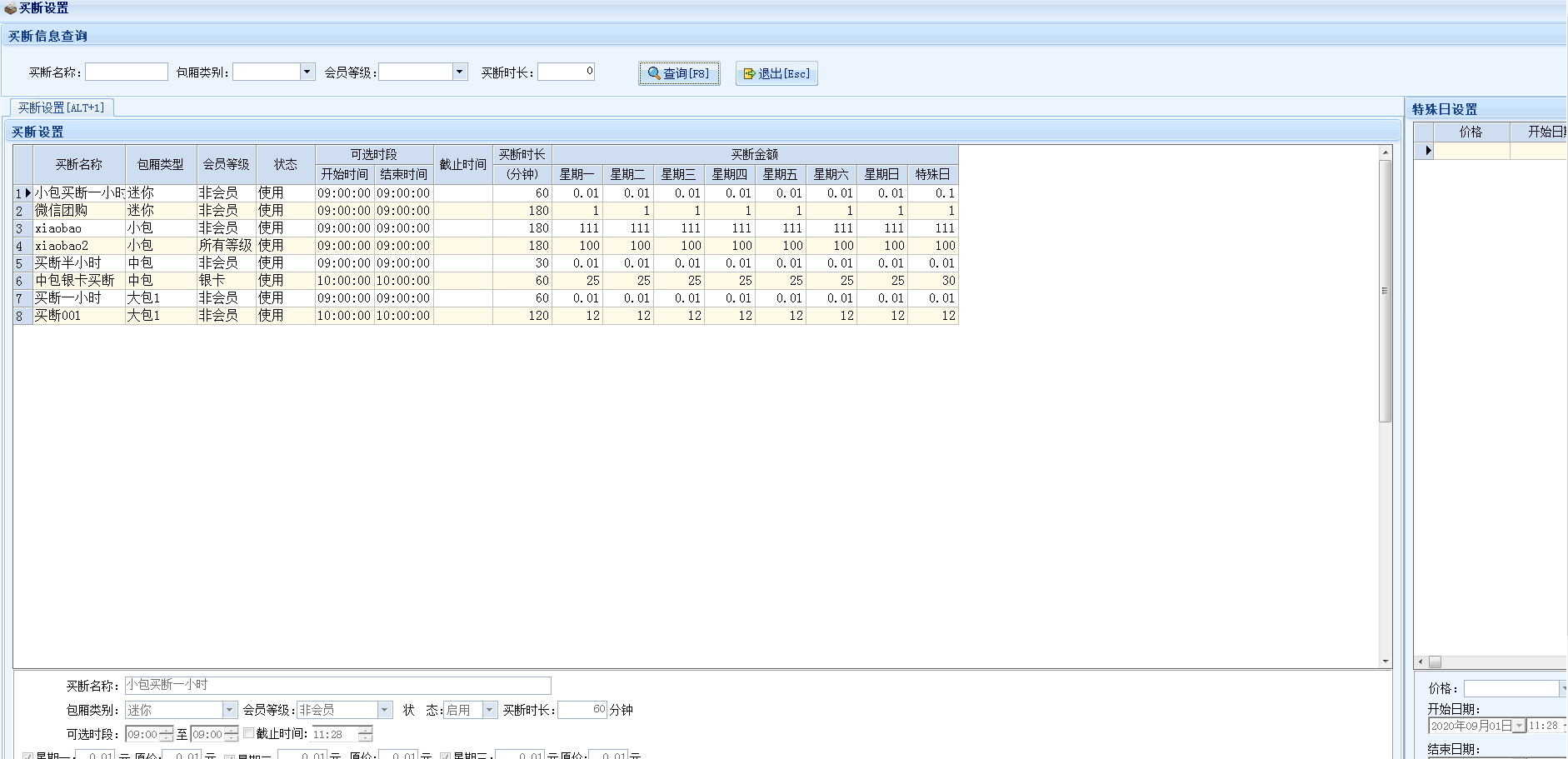This screenshot has height=759, width=1568.
Task: Click the 开始时间 column header
Action: 345,174
